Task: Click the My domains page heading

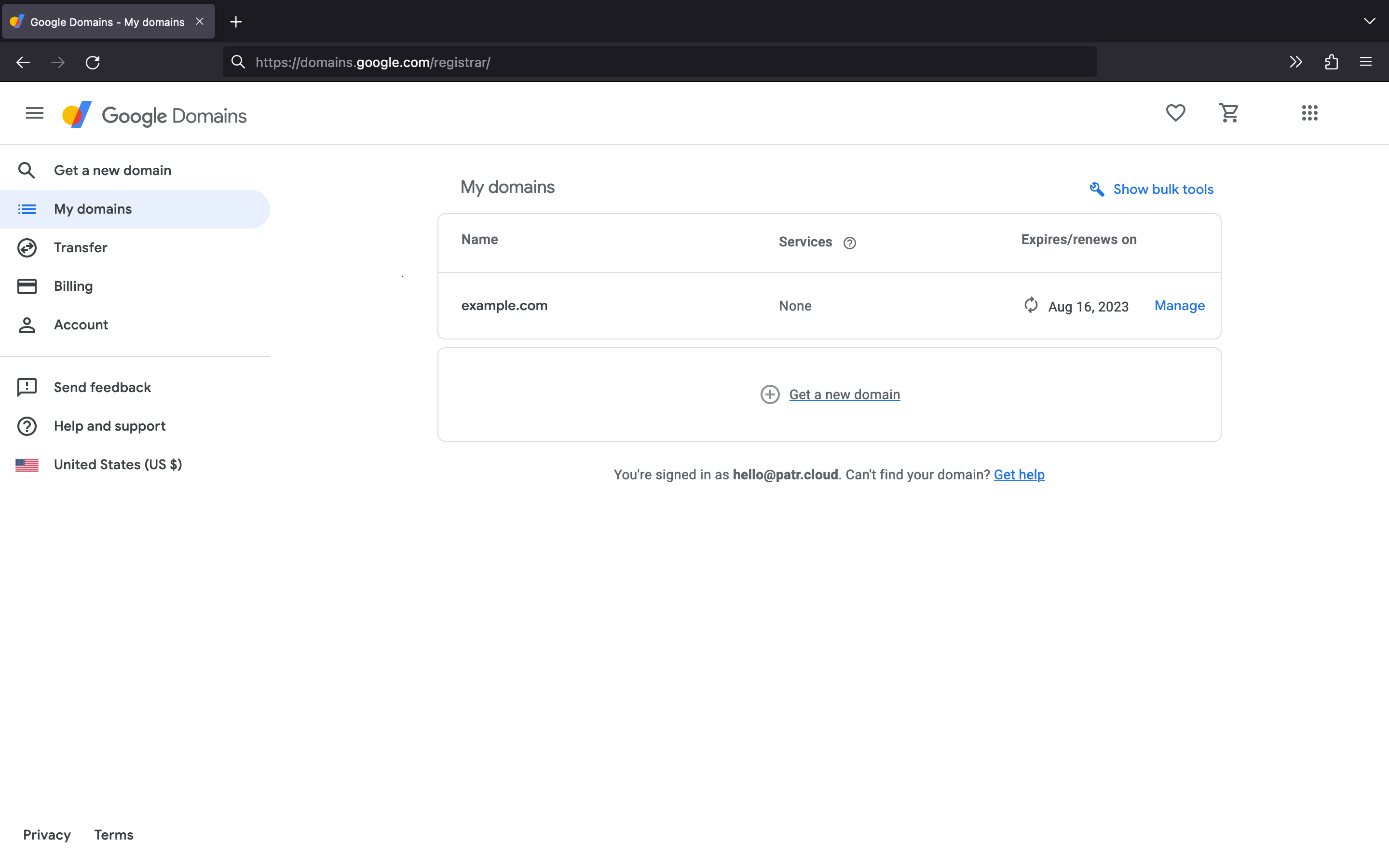Action: pyautogui.click(x=507, y=187)
